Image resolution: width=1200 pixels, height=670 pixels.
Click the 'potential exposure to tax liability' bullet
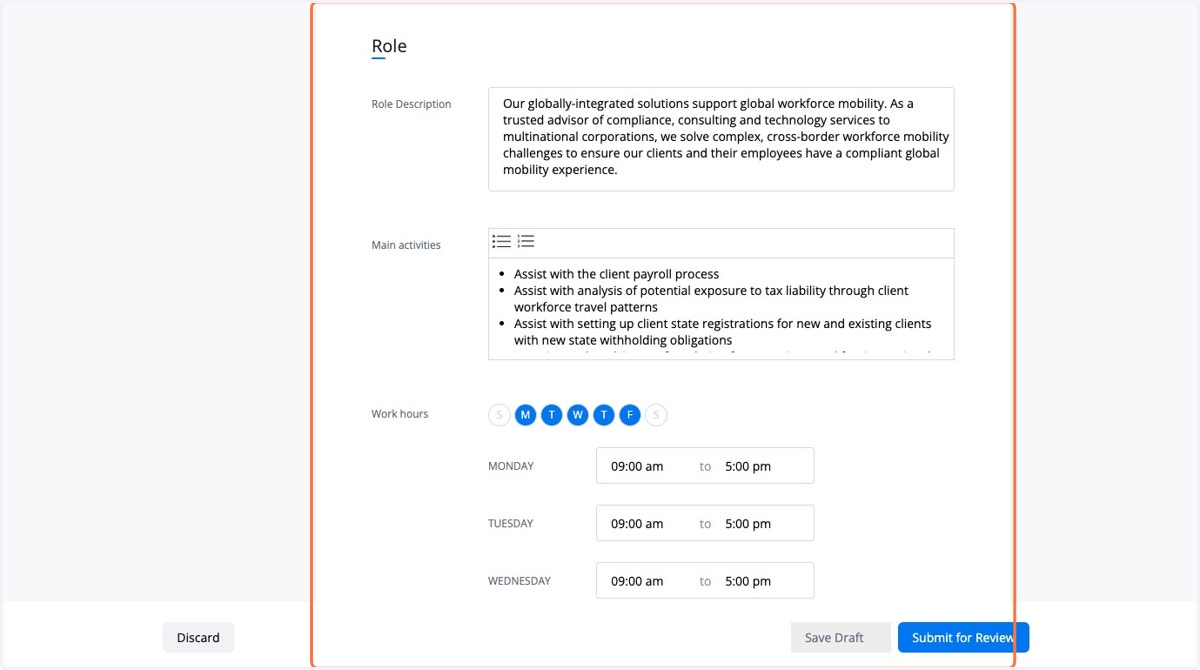pos(711,299)
